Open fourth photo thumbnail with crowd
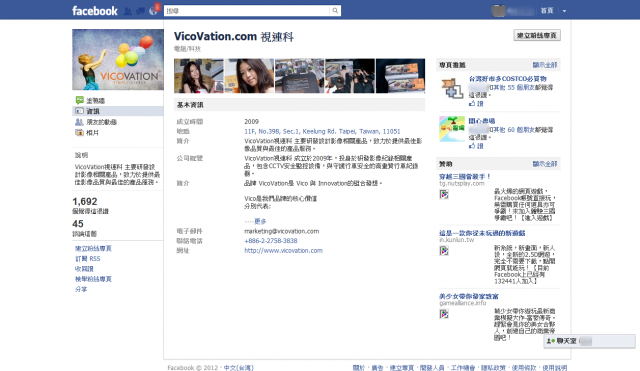This screenshot has height=371, width=640. (x=350, y=76)
